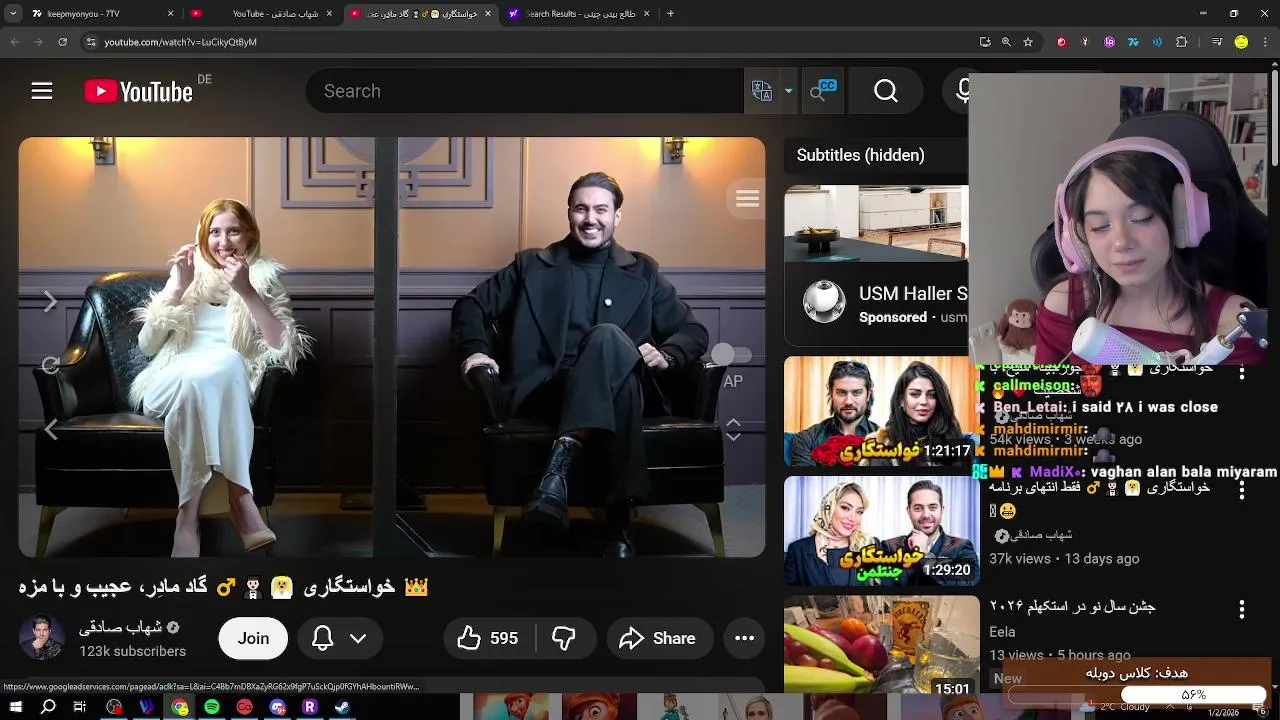1280x720 pixels.
Task: Click the right arrow overlay on video
Action: tap(50, 301)
